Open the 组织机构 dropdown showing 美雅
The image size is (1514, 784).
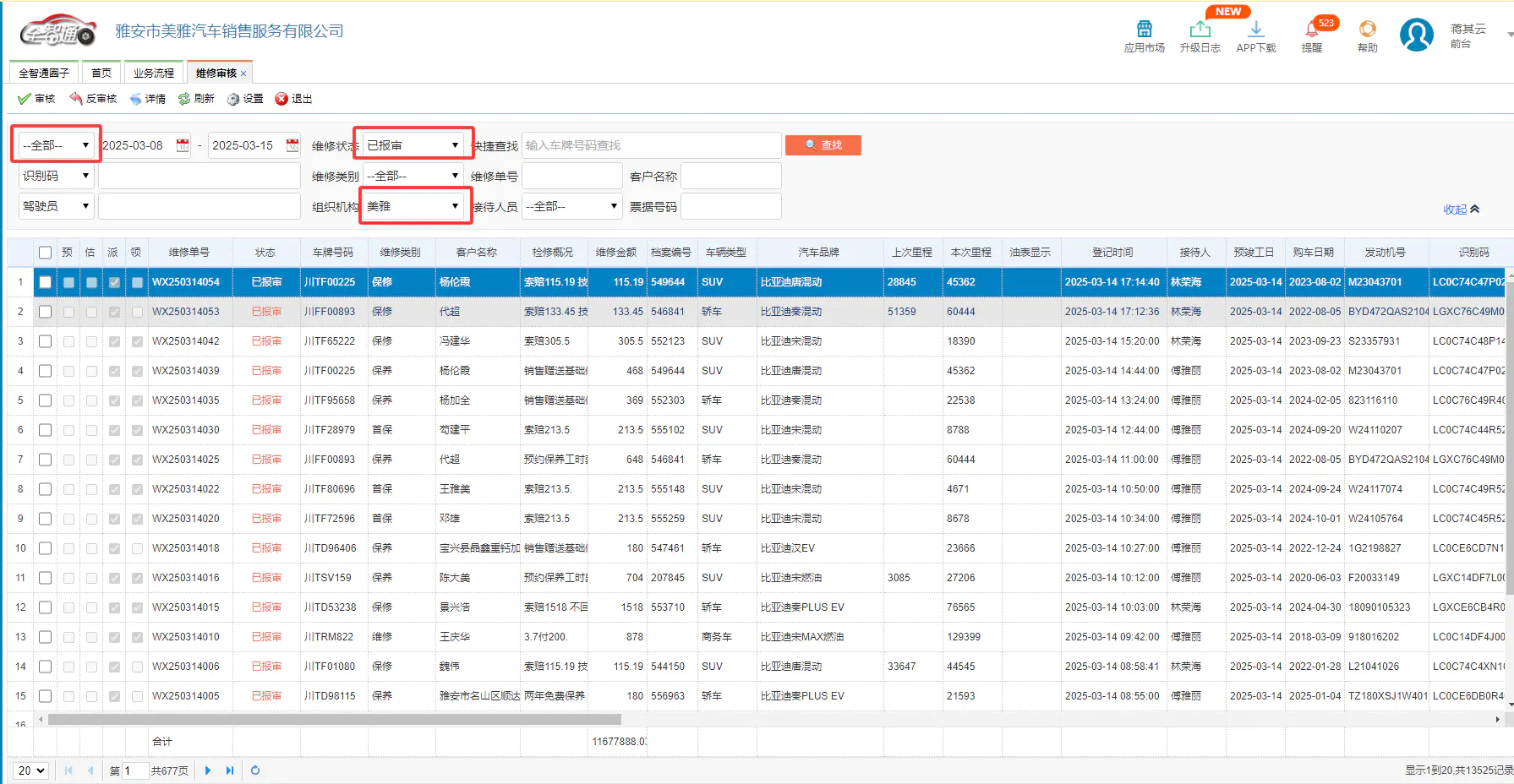[413, 206]
